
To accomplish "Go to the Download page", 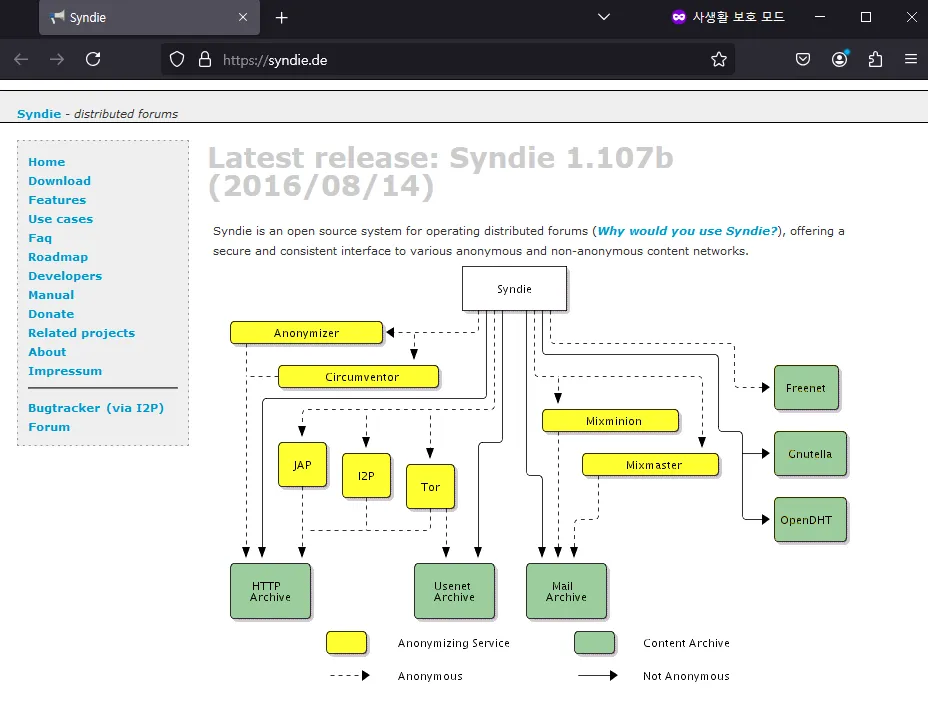I will tap(60, 181).
